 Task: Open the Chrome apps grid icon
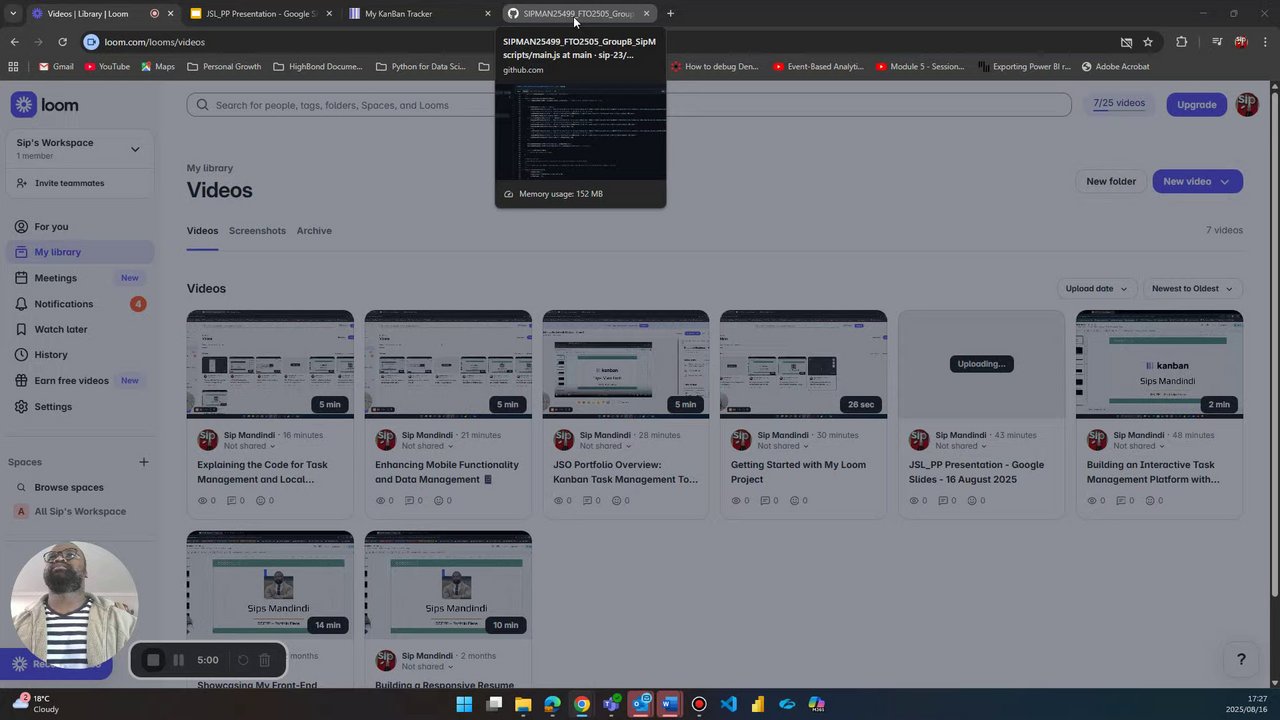(13, 67)
